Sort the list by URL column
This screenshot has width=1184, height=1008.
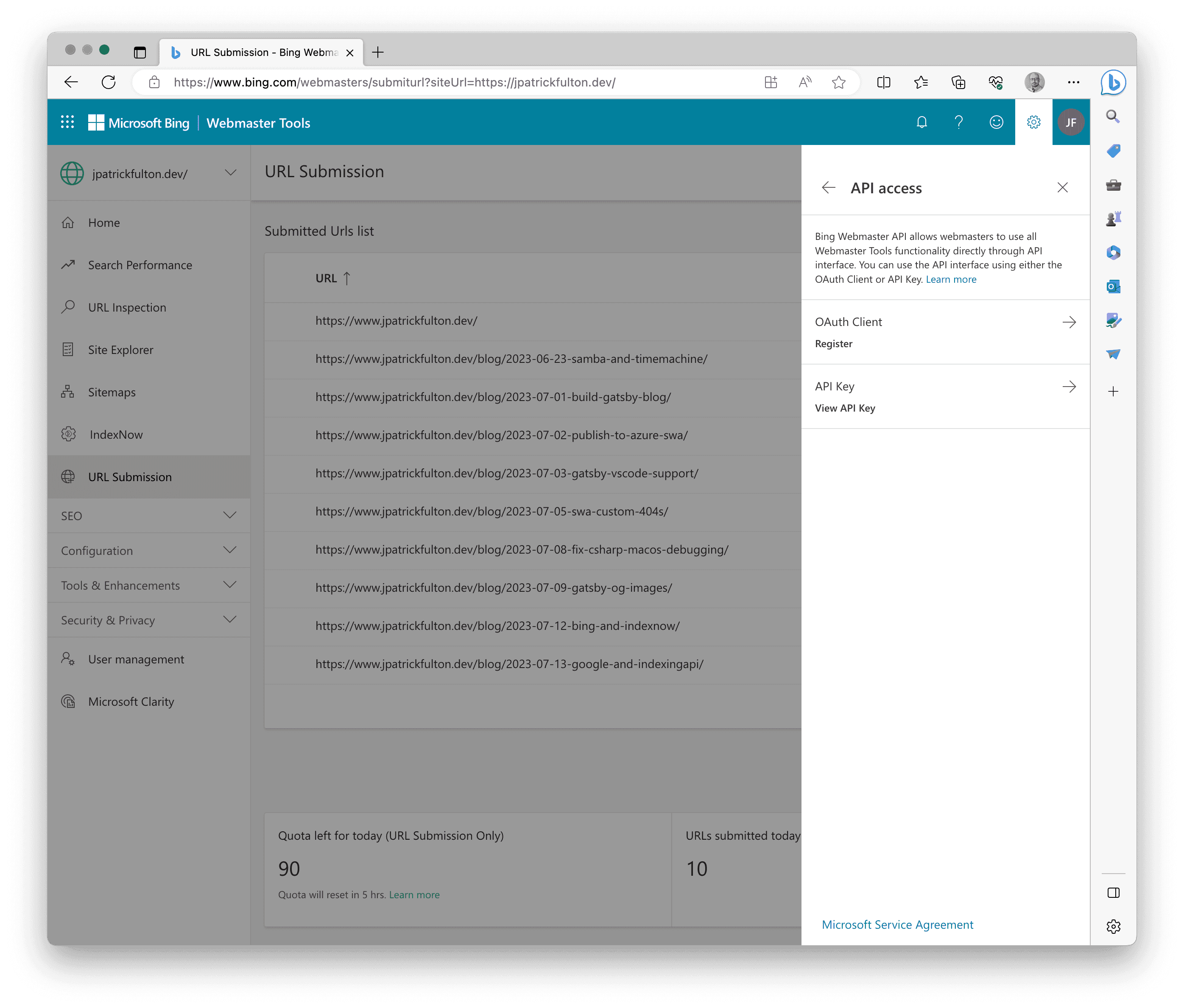pos(333,278)
